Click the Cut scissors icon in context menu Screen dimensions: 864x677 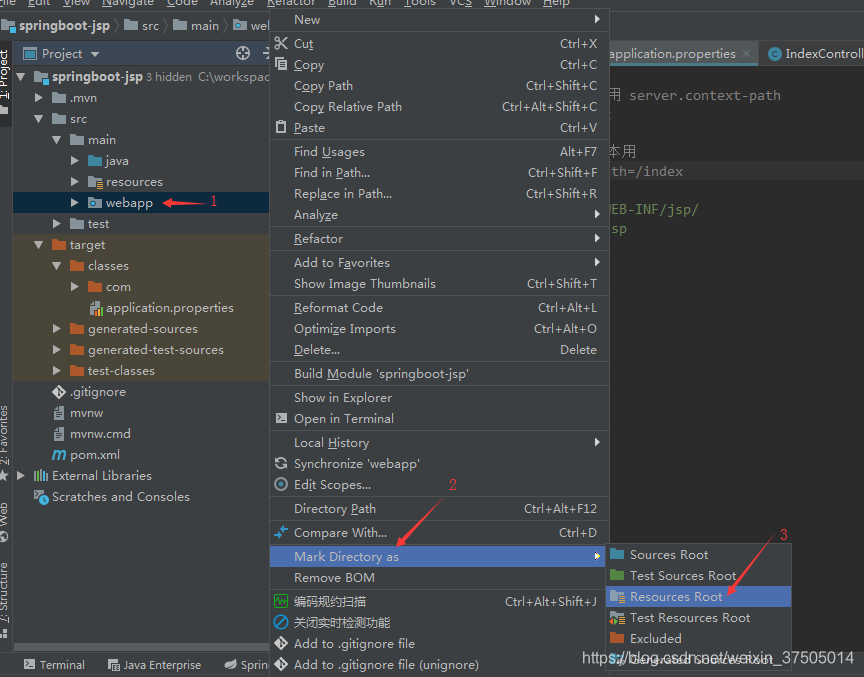pyautogui.click(x=281, y=43)
